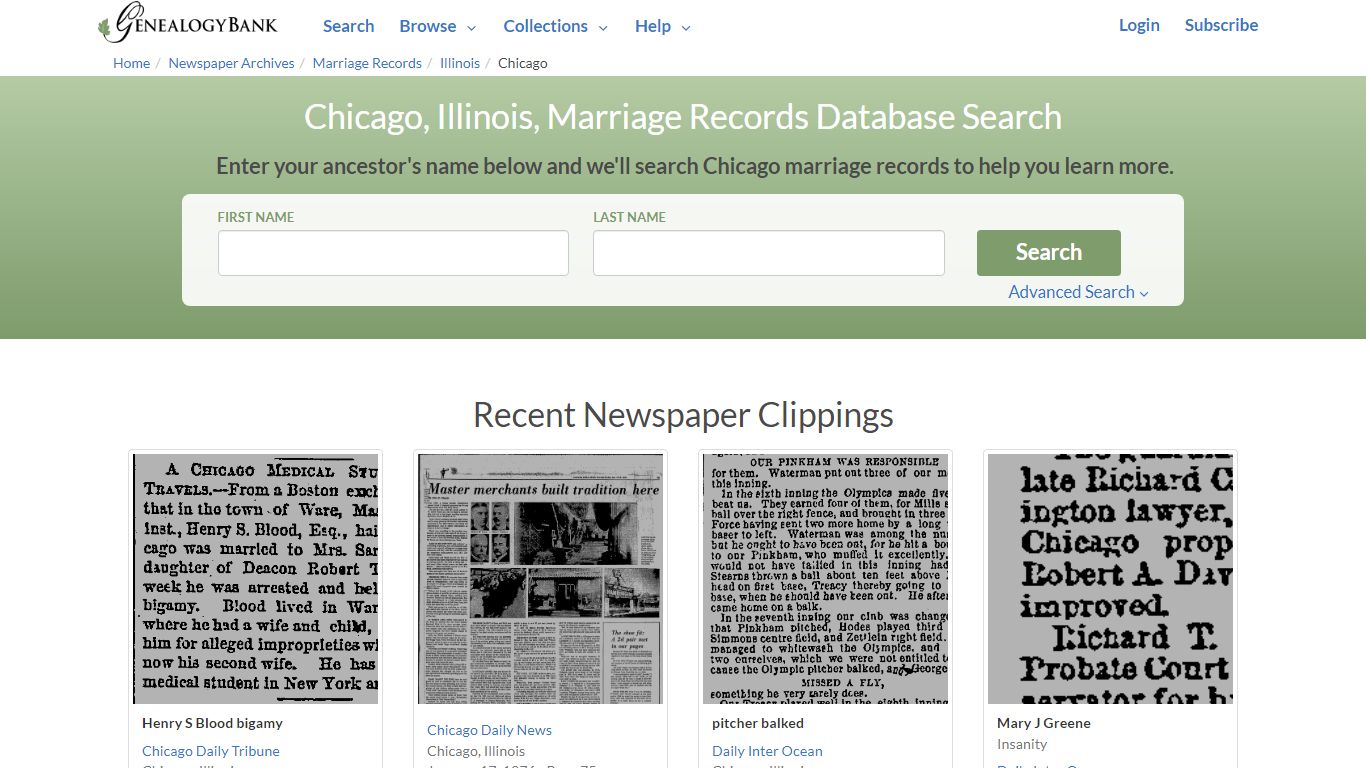Open Daily Inter Ocean link under pitcher balked

pos(767,751)
